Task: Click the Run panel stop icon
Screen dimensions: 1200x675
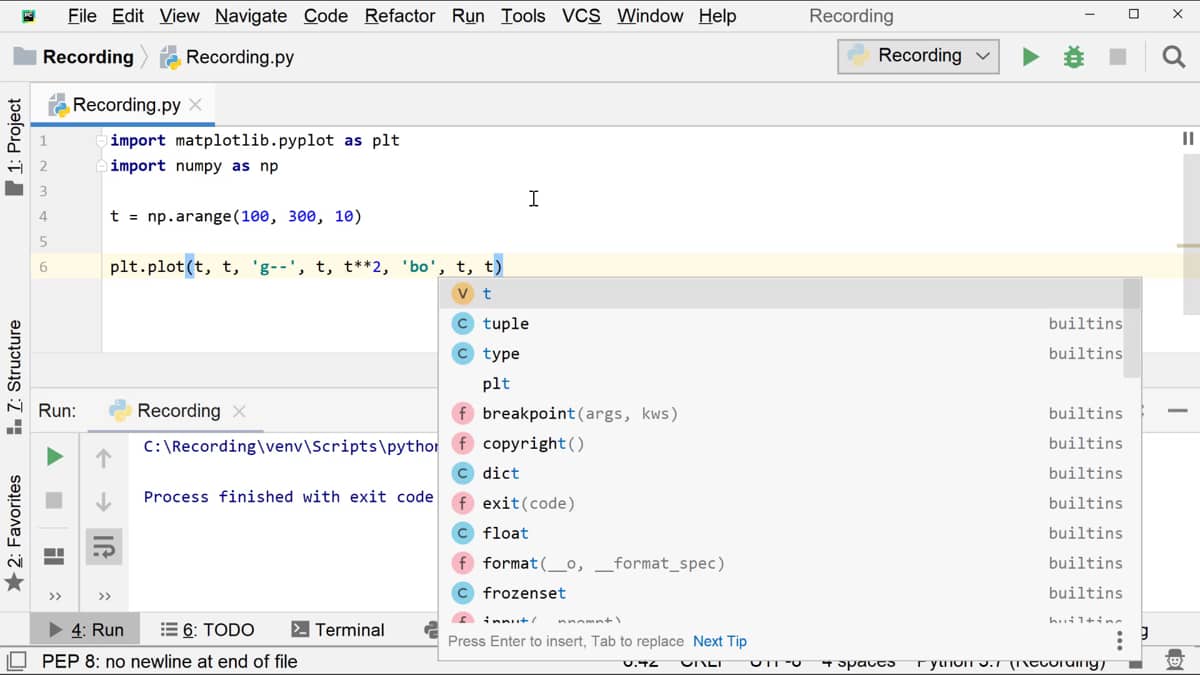Action: tap(55, 500)
